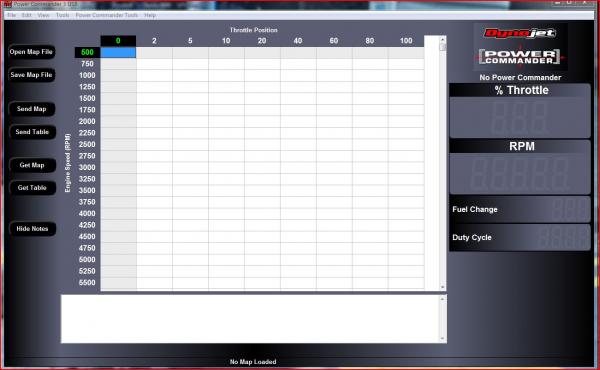Select the 3000 RPM row header

point(87,168)
